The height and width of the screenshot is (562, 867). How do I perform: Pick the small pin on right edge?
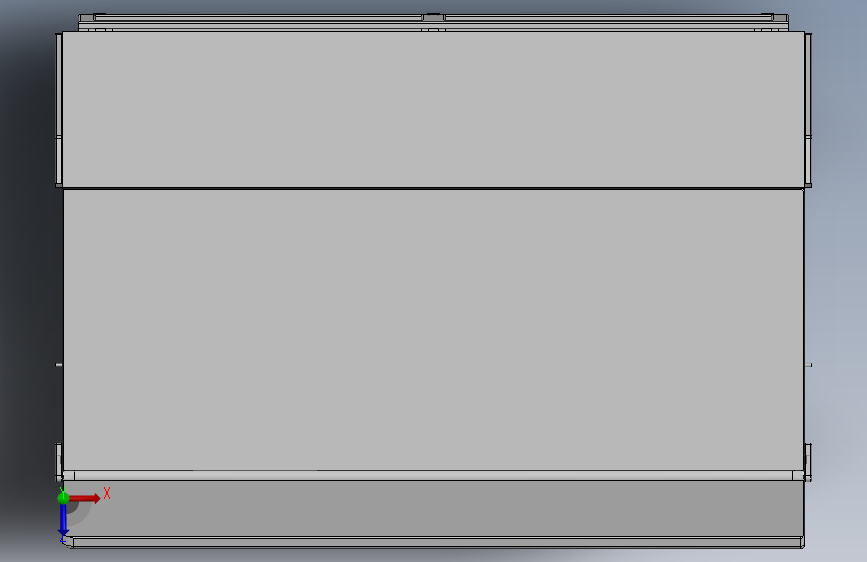tap(808, 365)
